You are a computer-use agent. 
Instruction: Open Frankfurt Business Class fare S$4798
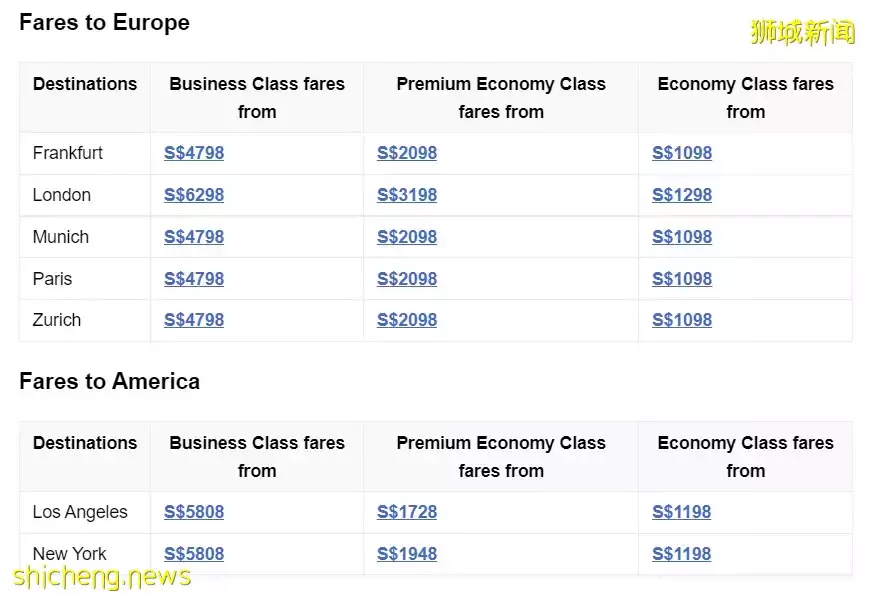click(x=194, y=153)
